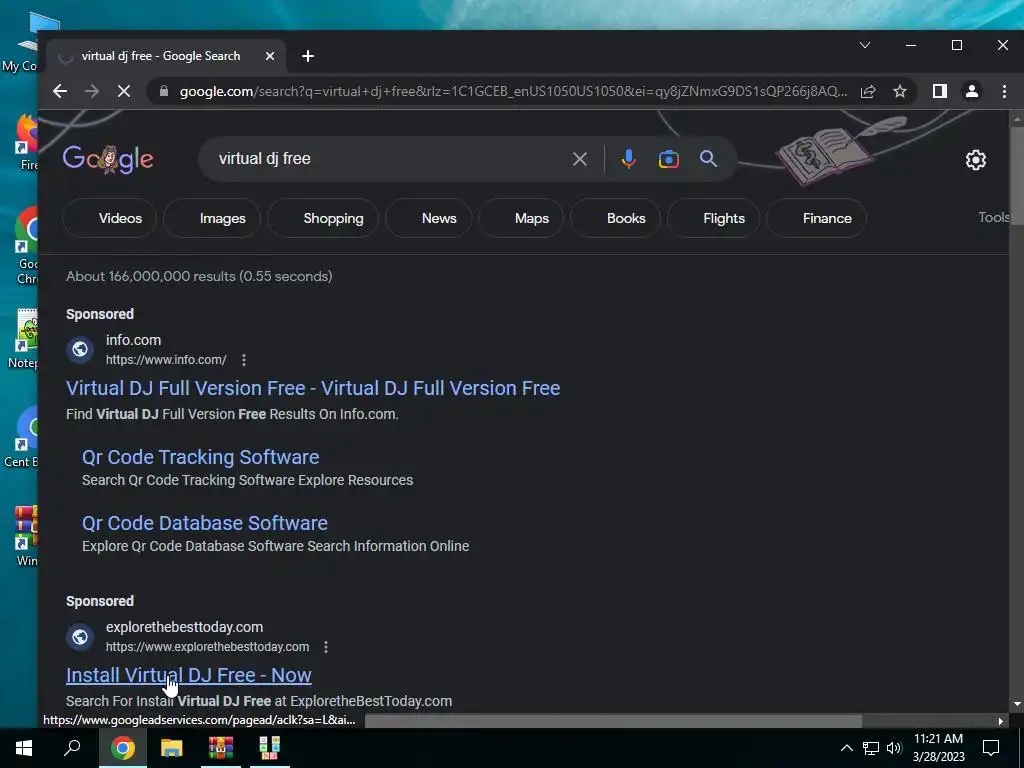Image resolution: width=1024 pixels, height=768 pixels.
Task: Click the scroll right arrow
Action: [1000, 721]
